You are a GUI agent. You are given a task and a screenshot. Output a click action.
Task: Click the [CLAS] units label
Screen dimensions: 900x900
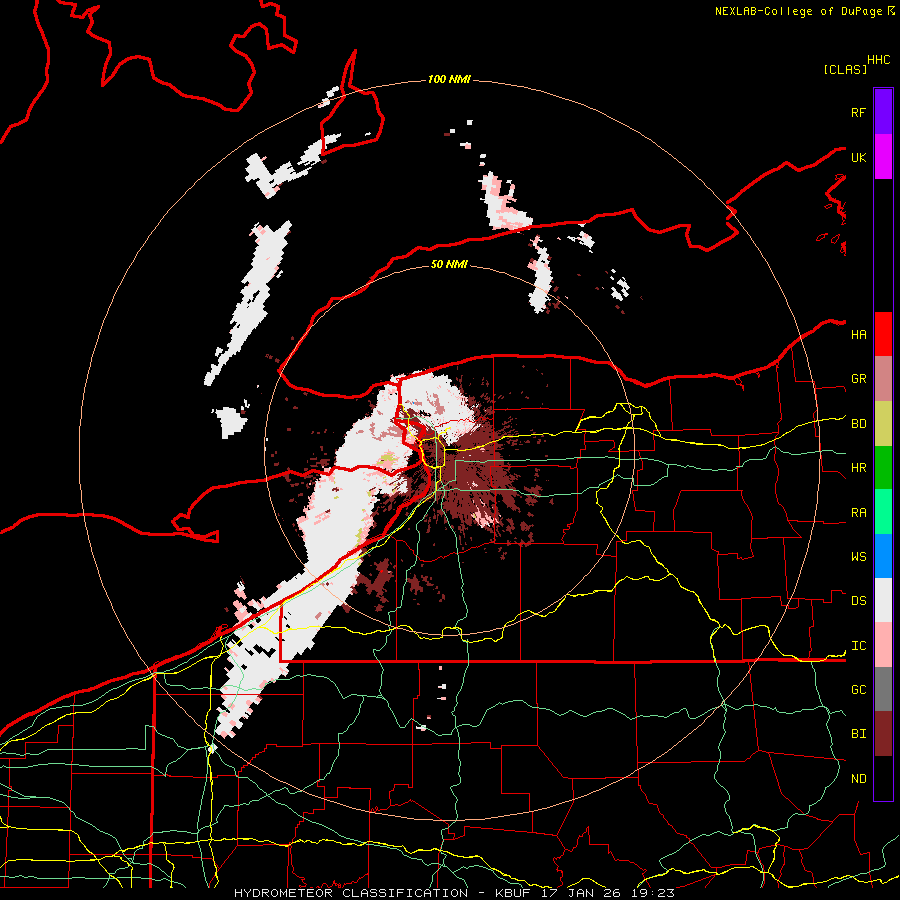pos(845,69)
